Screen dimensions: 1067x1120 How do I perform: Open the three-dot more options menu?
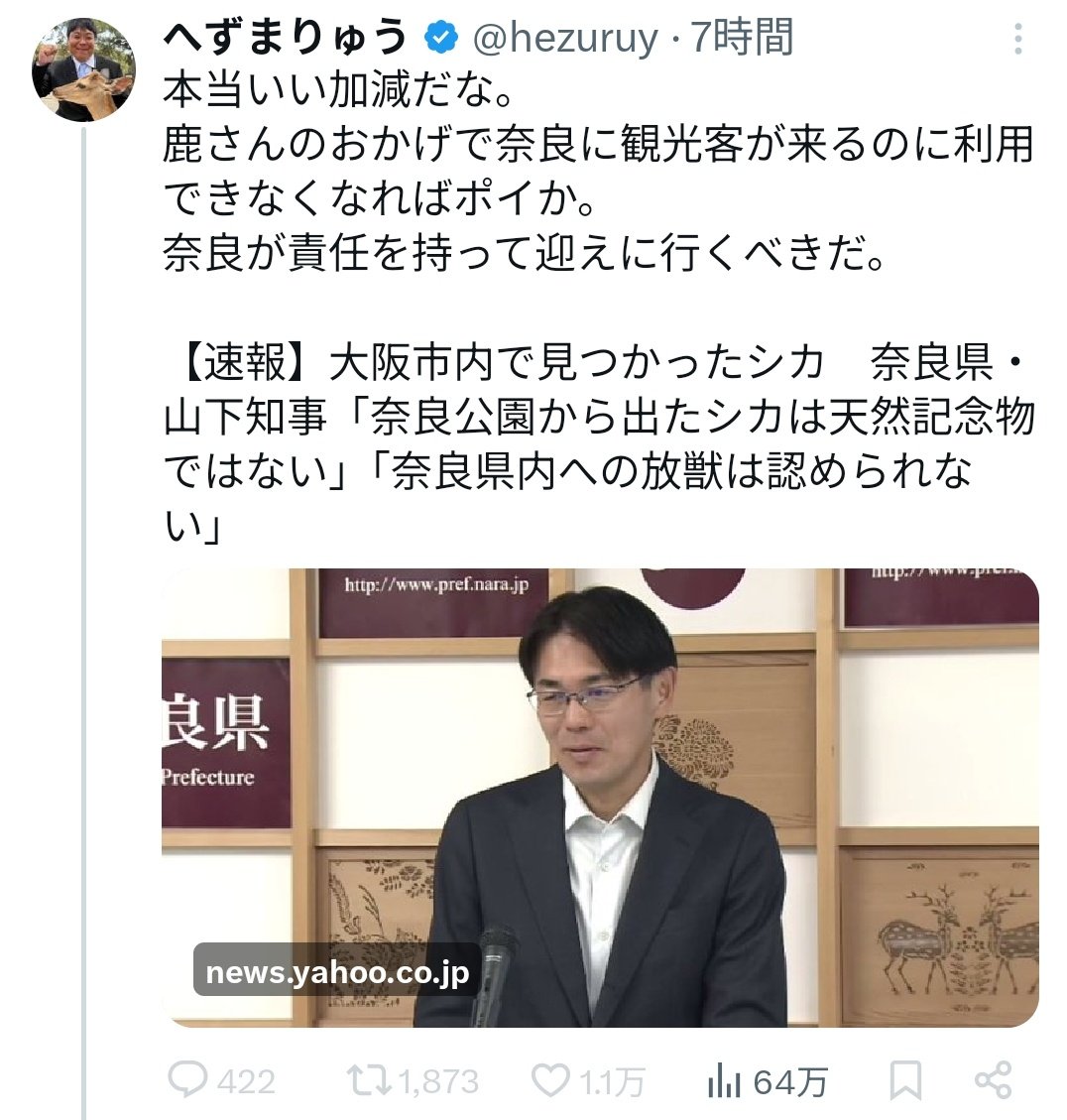tap(1017, 39)
